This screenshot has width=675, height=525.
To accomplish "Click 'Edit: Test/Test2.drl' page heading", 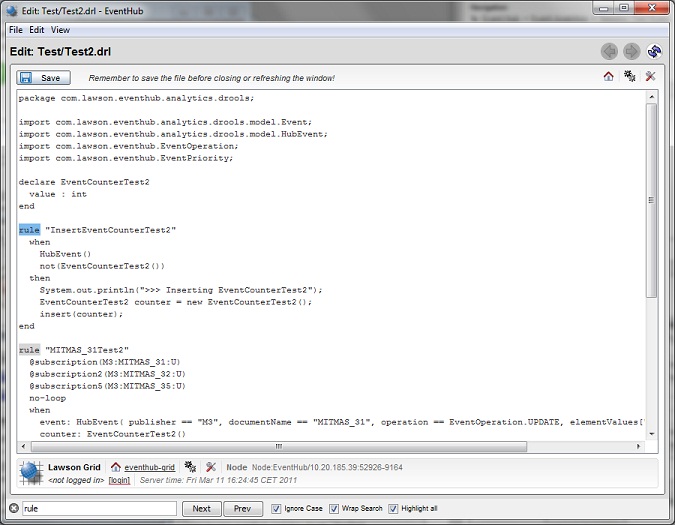I will 60,52.
